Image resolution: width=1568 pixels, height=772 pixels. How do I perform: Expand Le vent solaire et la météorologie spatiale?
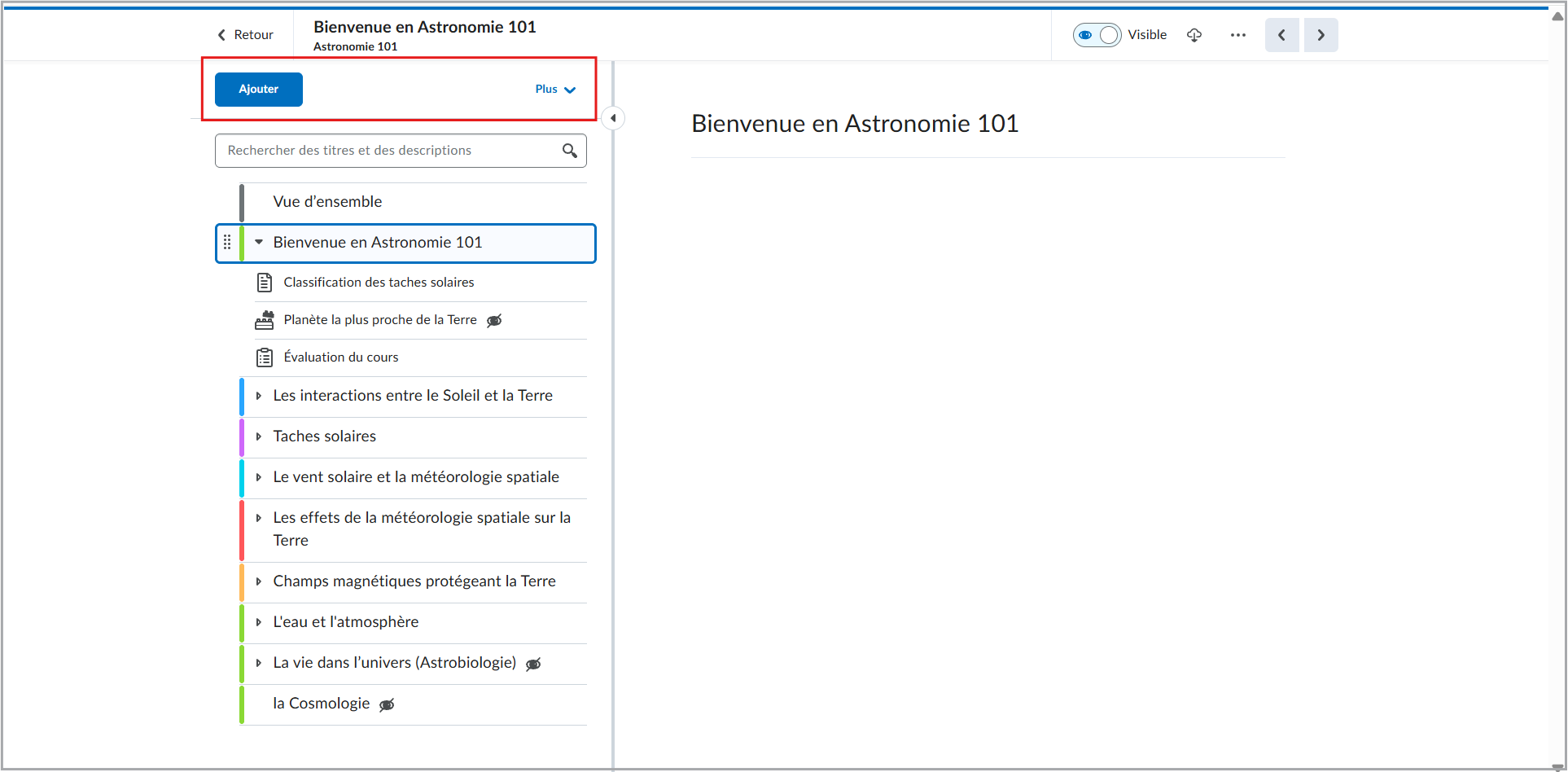259,477
